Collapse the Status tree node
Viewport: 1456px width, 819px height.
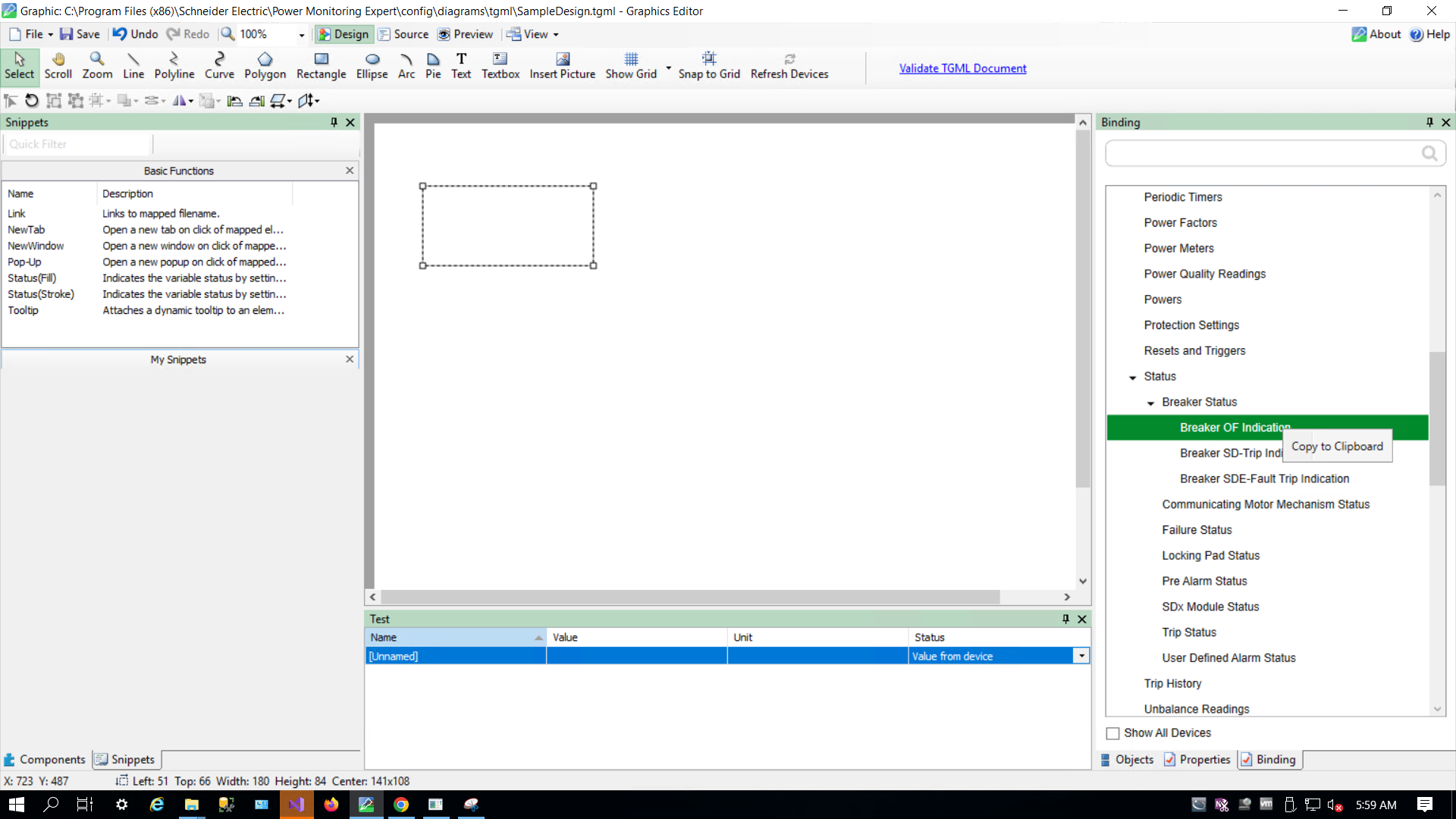pos(1132,377)
